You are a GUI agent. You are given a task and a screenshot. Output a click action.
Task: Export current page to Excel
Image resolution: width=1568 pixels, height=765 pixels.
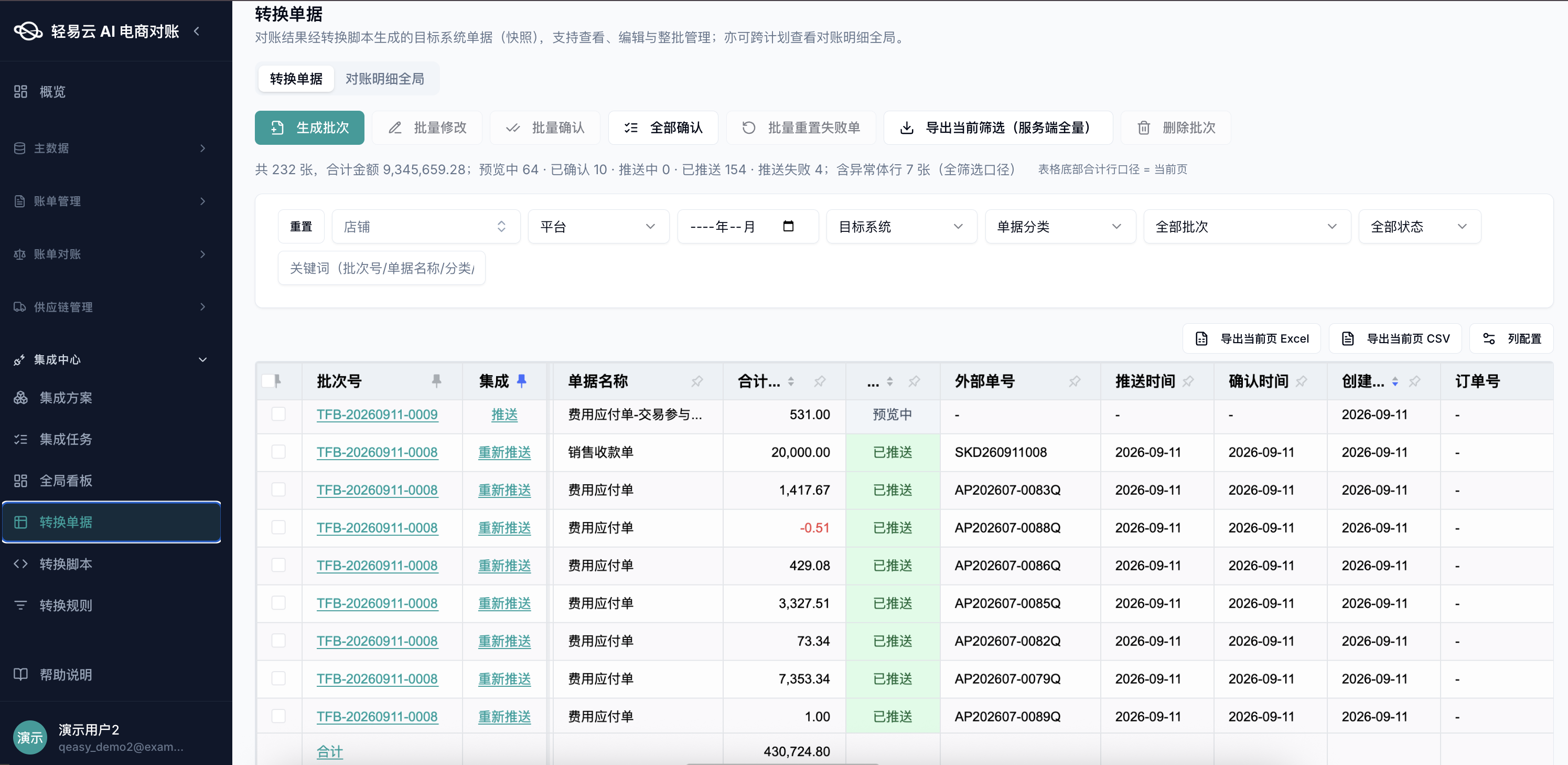coord(1251,338)
